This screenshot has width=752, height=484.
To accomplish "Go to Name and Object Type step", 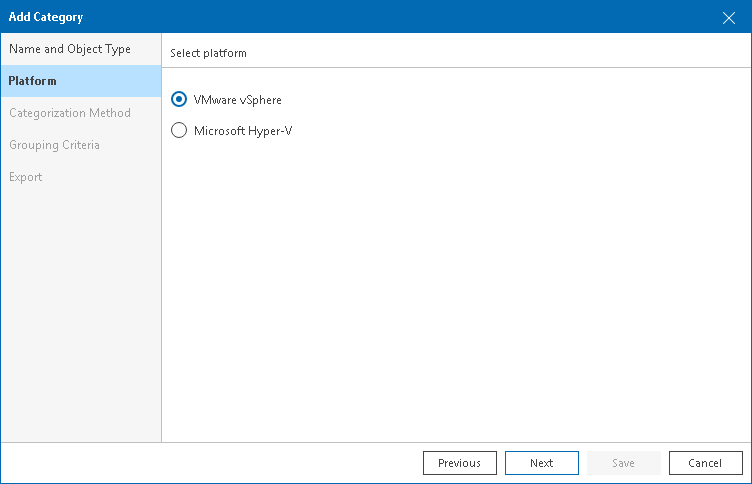I will pyautogui.click(x=70, y=49).
